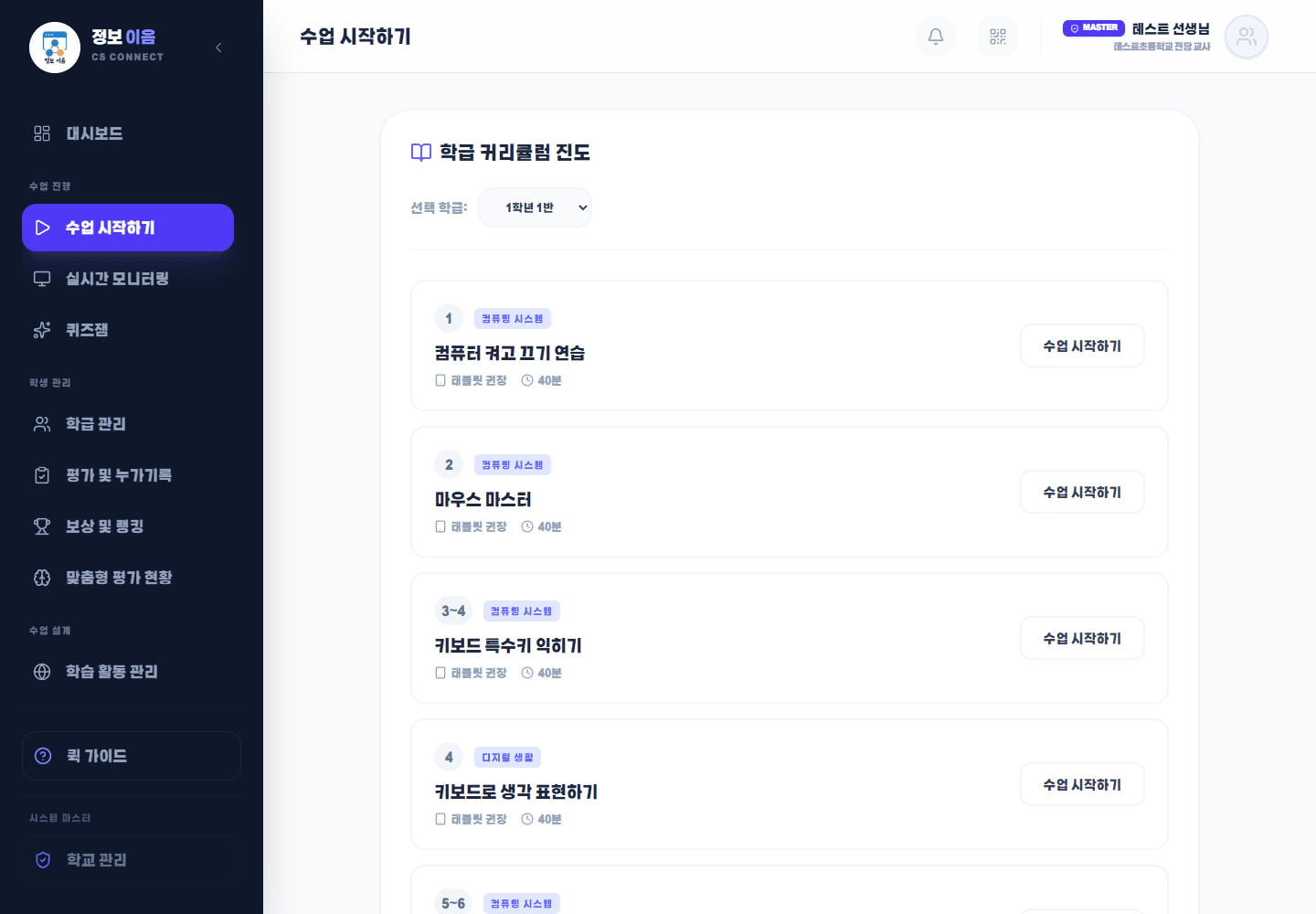This screenshot has width=1316, height=914.
Task: Open 학습 활동 관리 page
Action: click(x=128, y=672)
